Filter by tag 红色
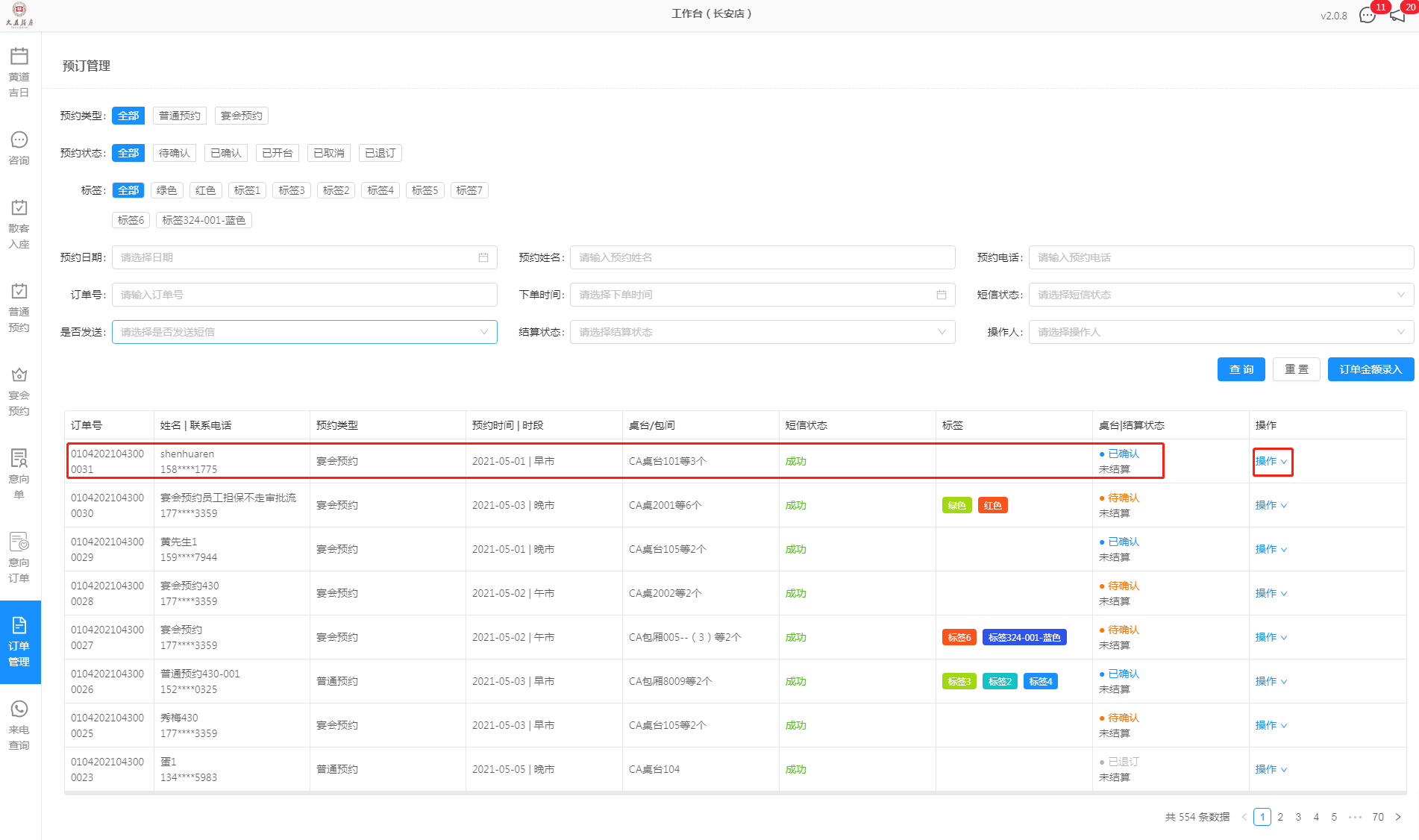 coord(206,190)
